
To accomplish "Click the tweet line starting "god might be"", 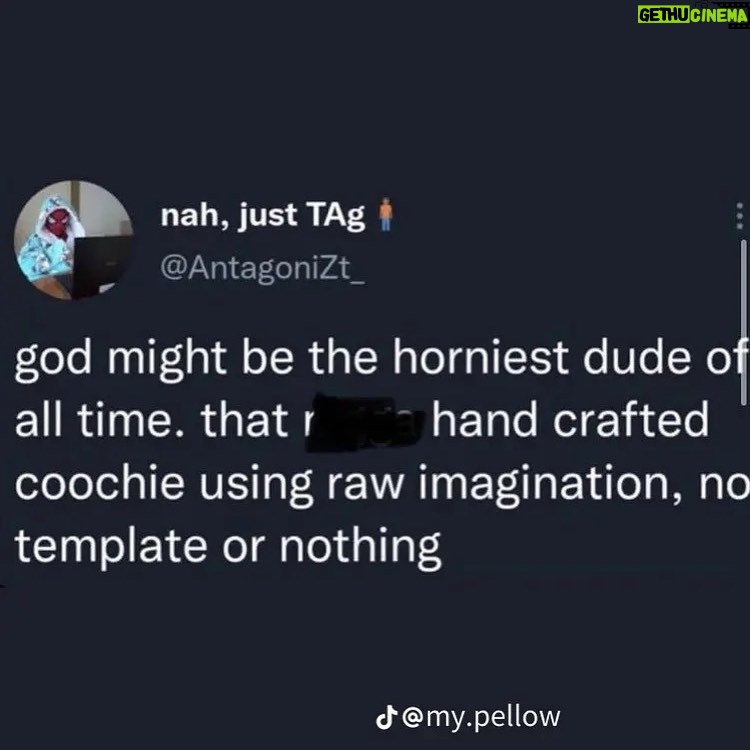I will click(x=381, y=359).
